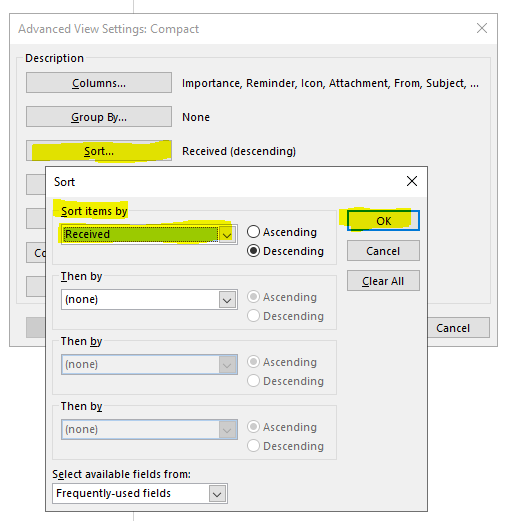Click OK in the Sort dialog
Screen dimensions: 519x521
point(383,220)
